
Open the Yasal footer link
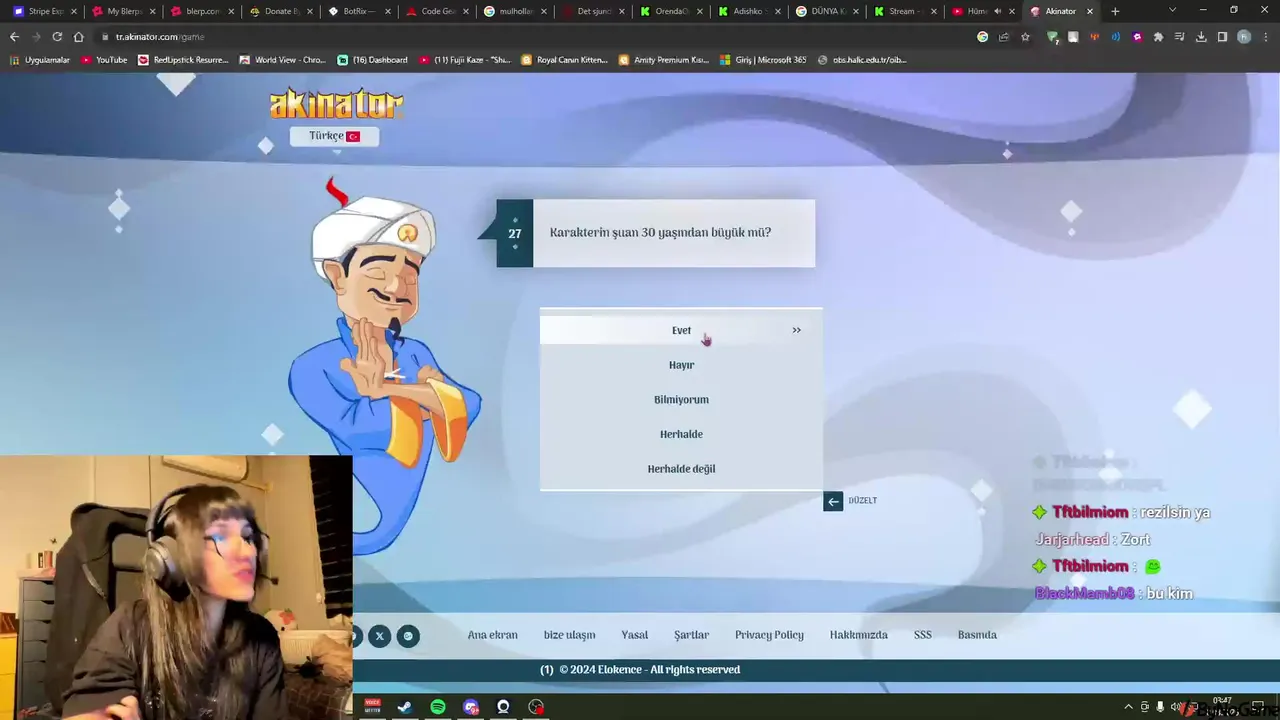point(634,635)
